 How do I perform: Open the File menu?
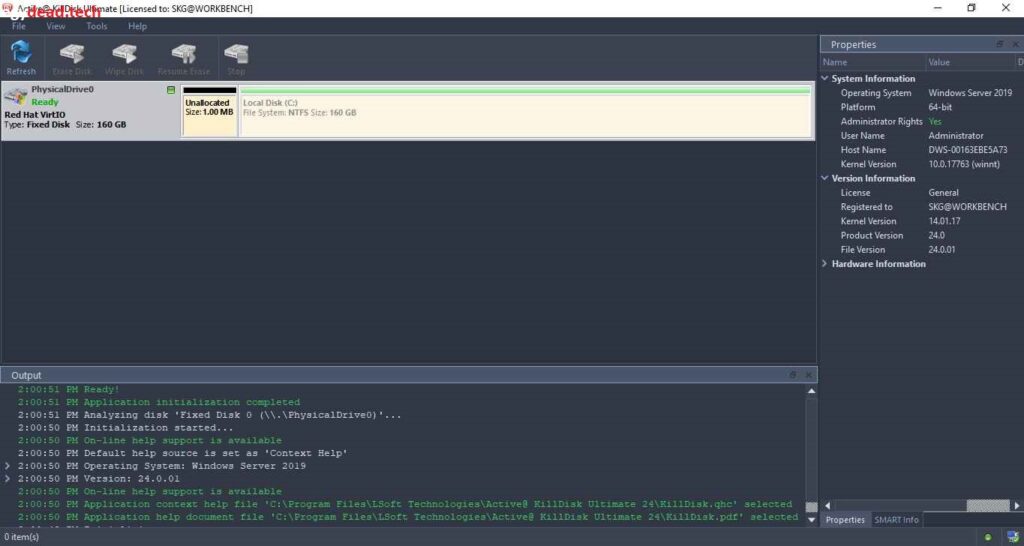(19, 26)
